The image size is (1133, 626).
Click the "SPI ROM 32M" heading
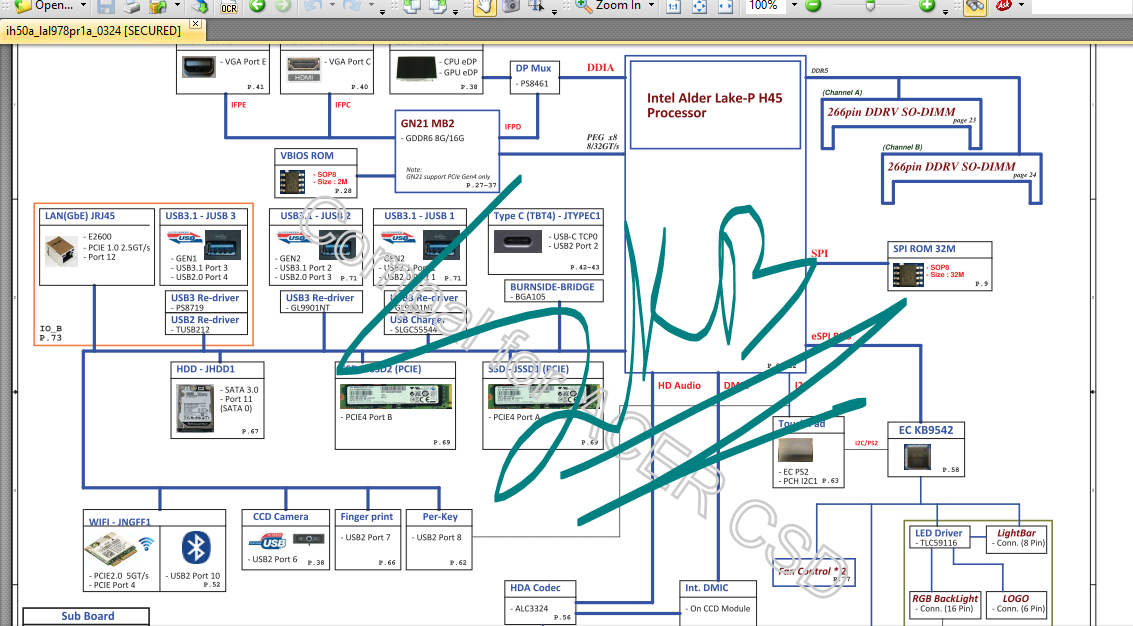[x=924, y=249]
